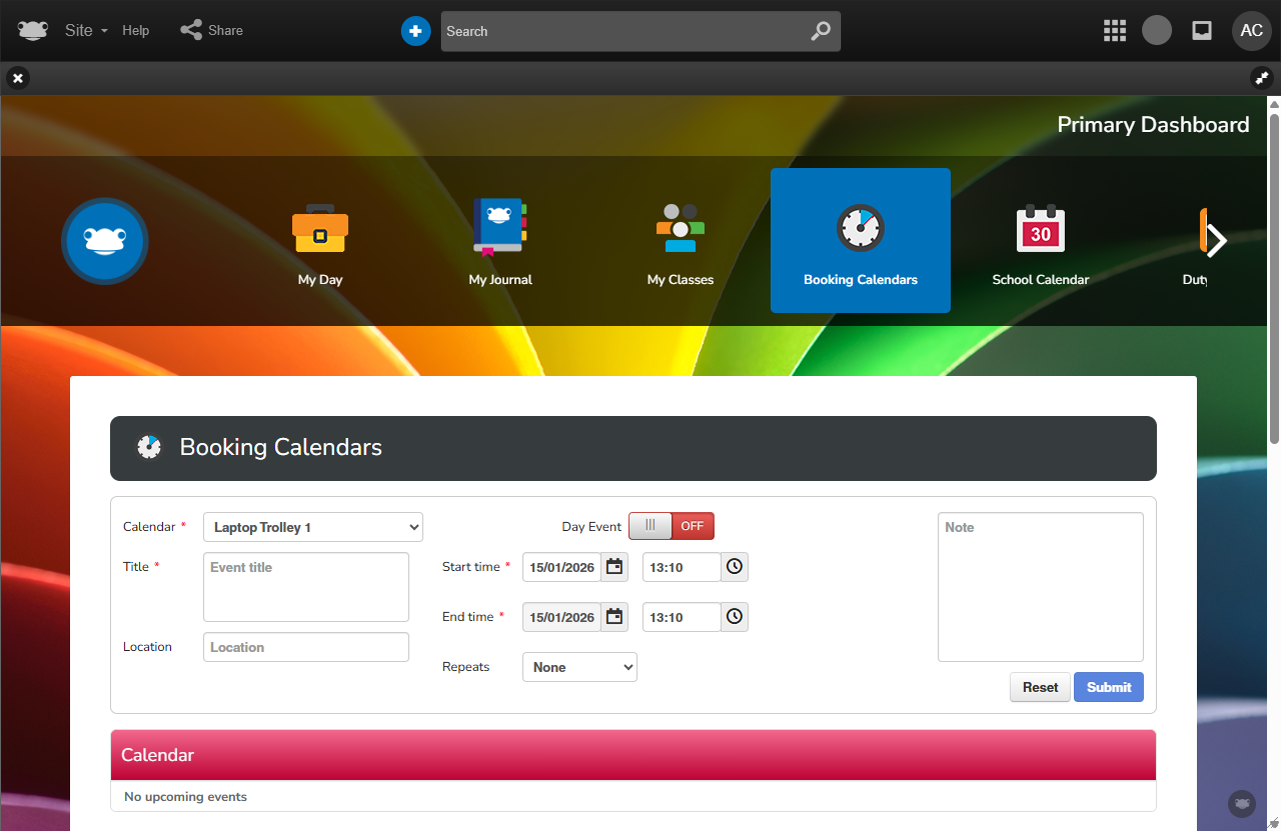Open the My Classes icon
1281x831 pixels.
pos(680,228)
